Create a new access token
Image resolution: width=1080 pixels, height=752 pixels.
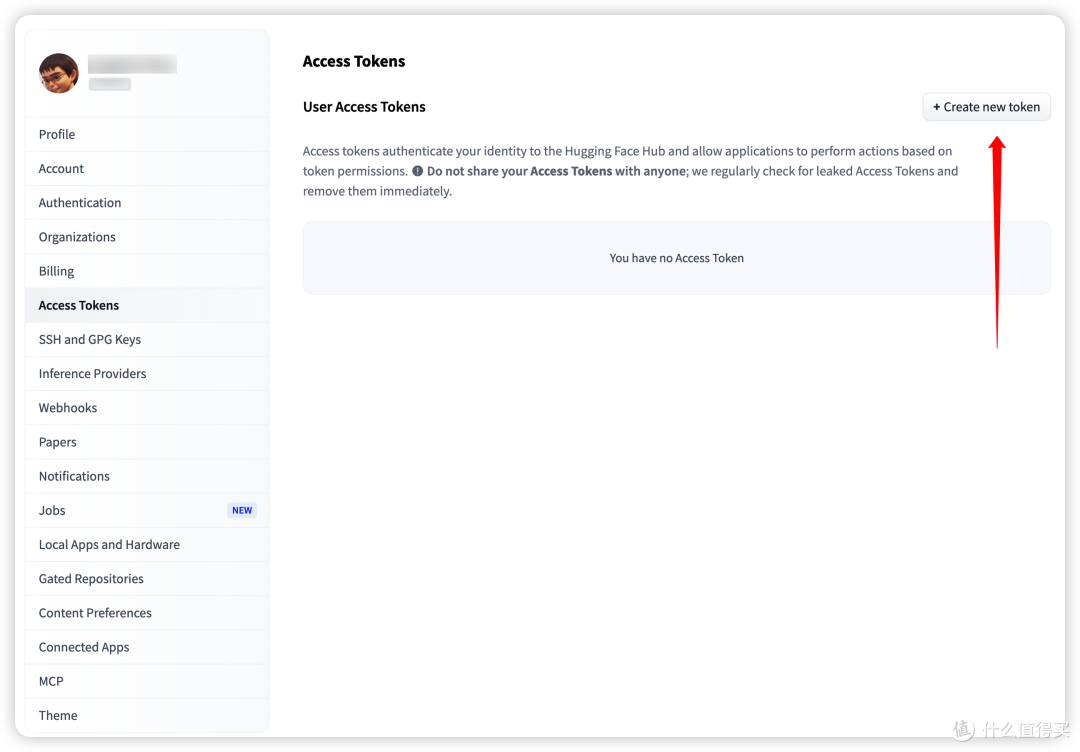point(986,107)
